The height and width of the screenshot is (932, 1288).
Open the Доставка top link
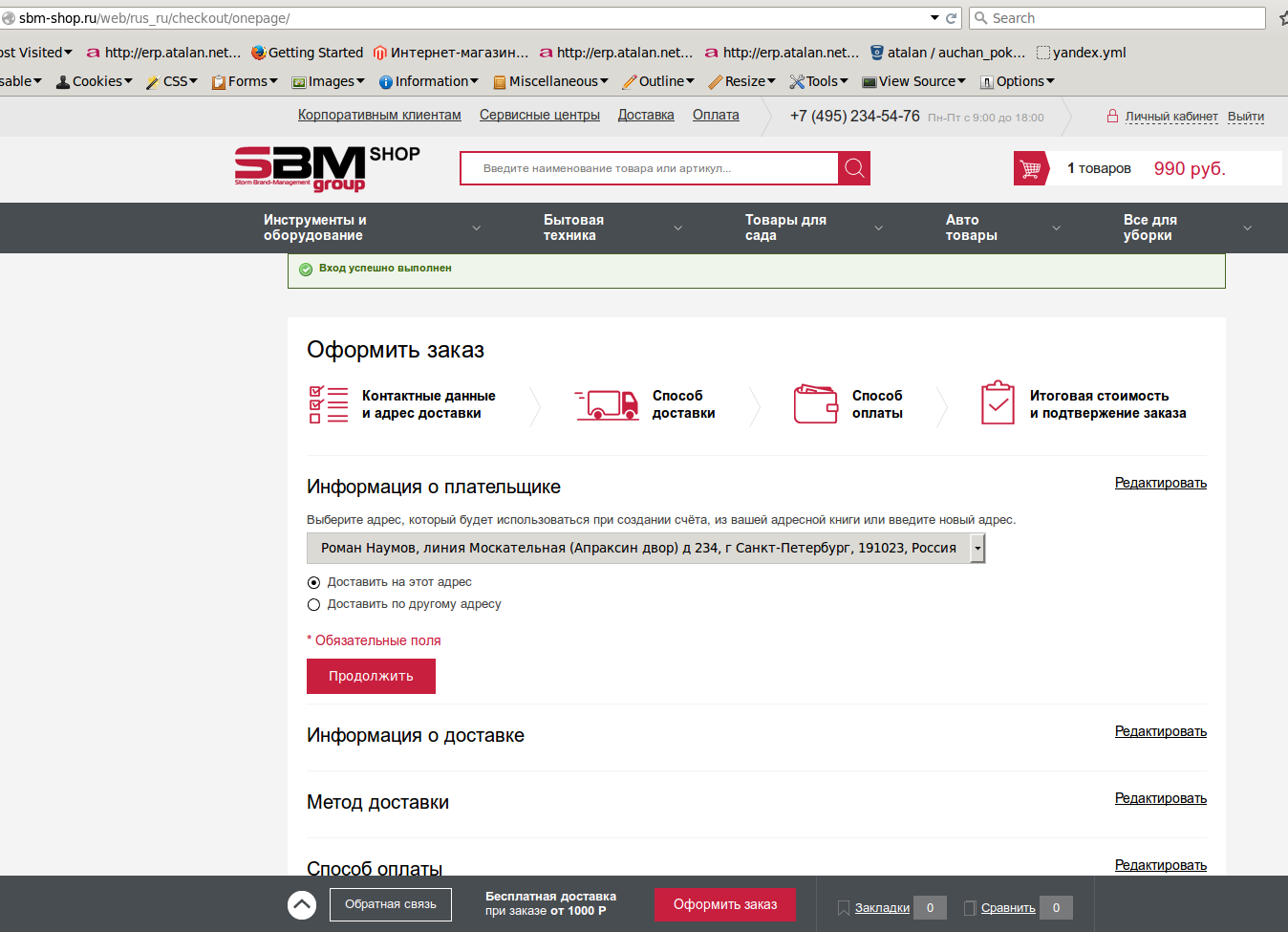pyautogui.click(x=646, y=115)
